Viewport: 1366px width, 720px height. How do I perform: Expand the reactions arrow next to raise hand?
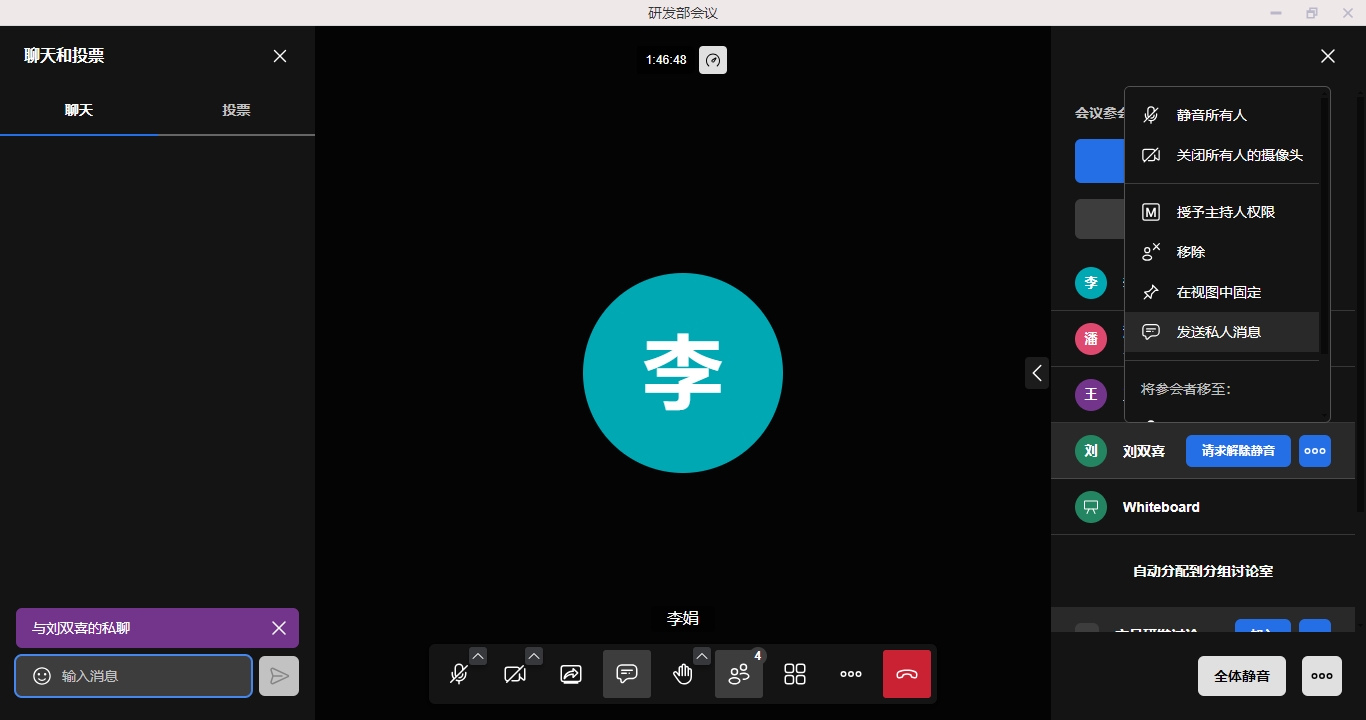[702, 656]
